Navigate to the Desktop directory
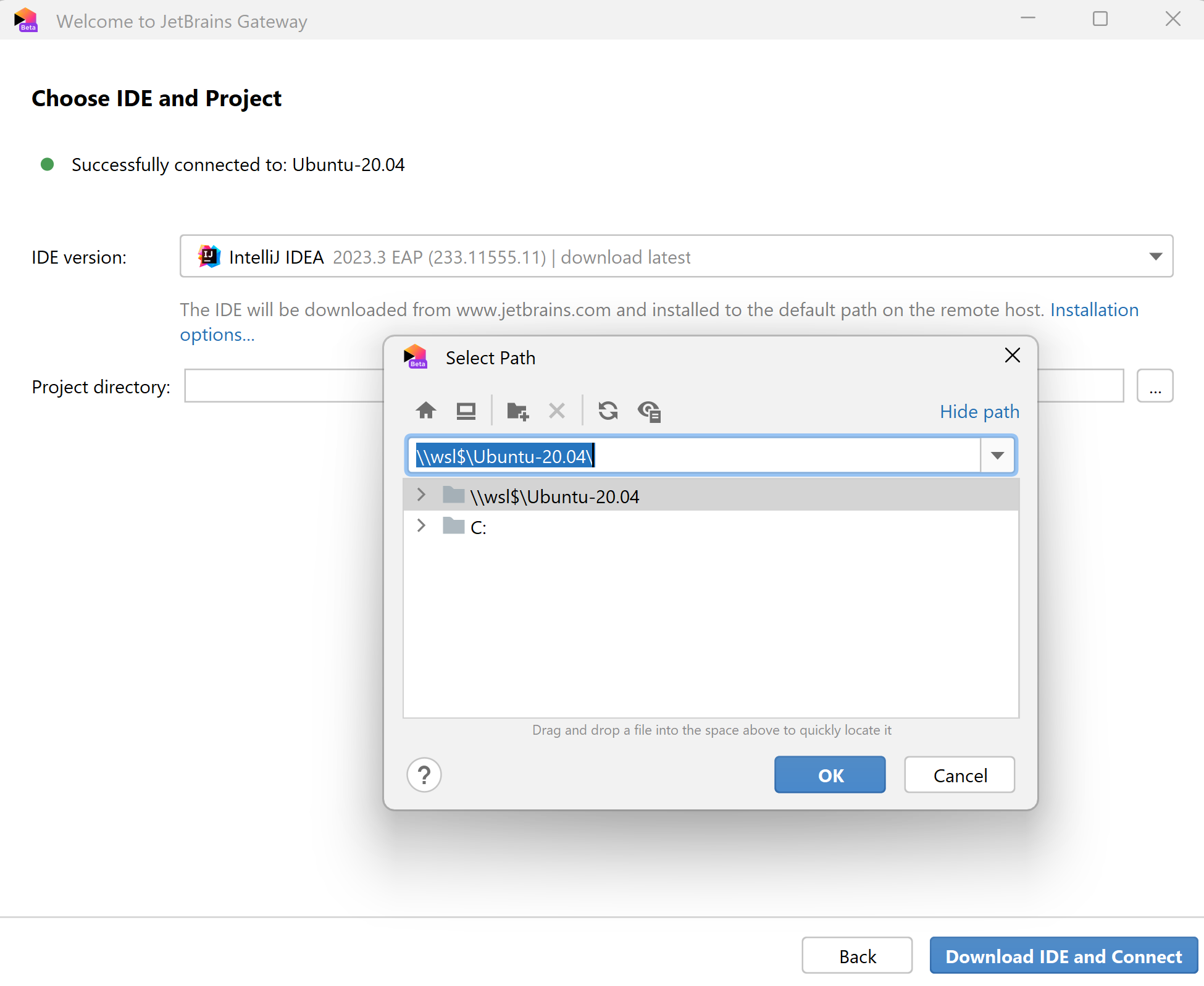 (466, 411)
